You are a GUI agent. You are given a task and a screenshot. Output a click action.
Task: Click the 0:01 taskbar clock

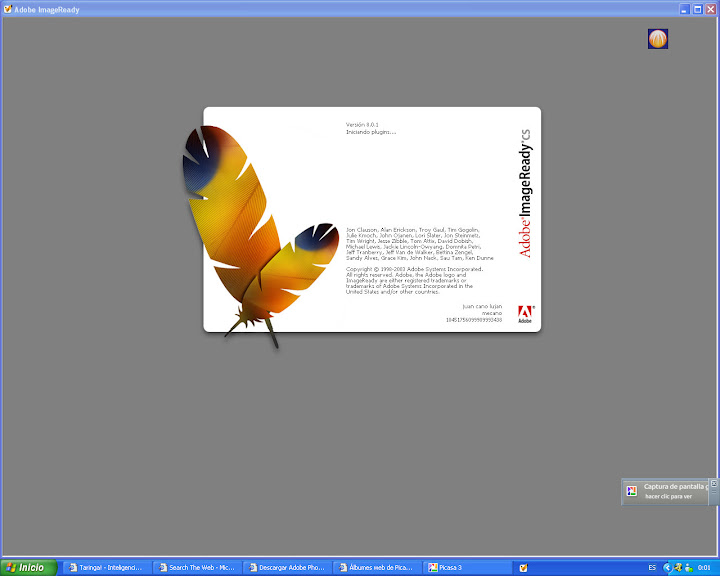[x=704, y=568]
